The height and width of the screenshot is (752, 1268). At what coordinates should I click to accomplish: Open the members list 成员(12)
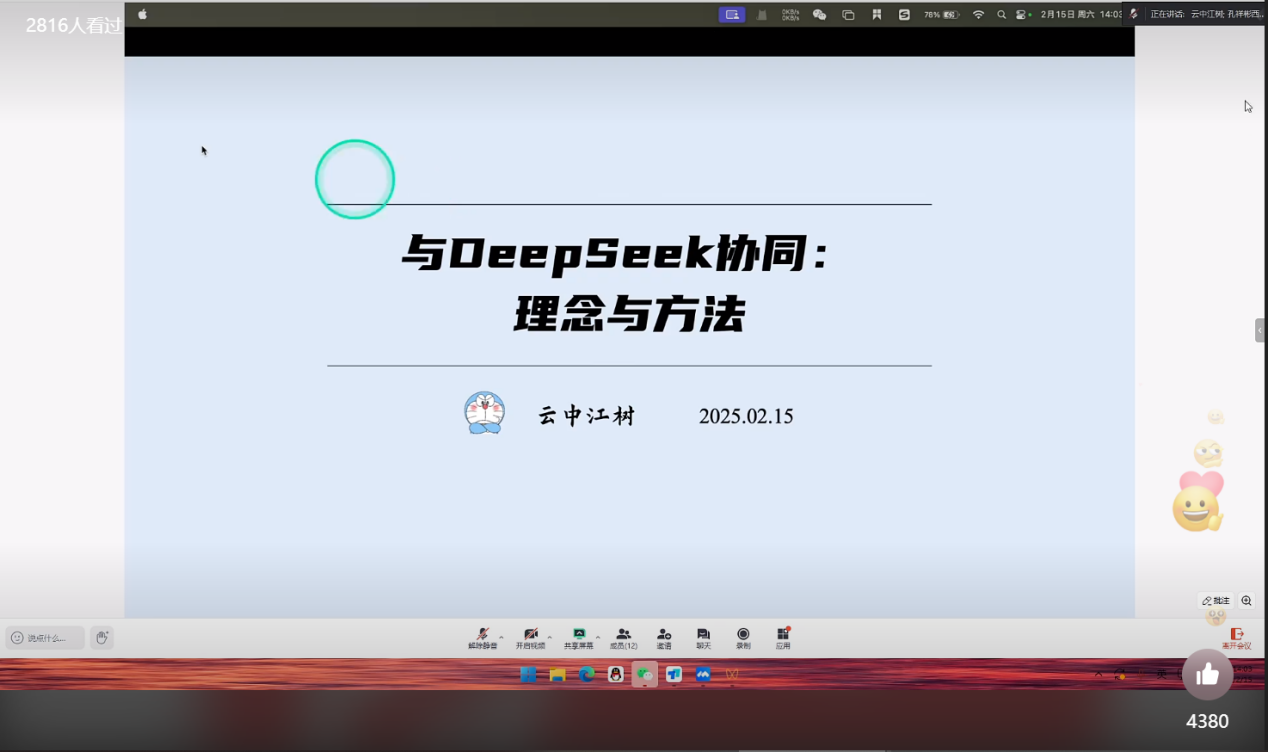pos(624,638)
